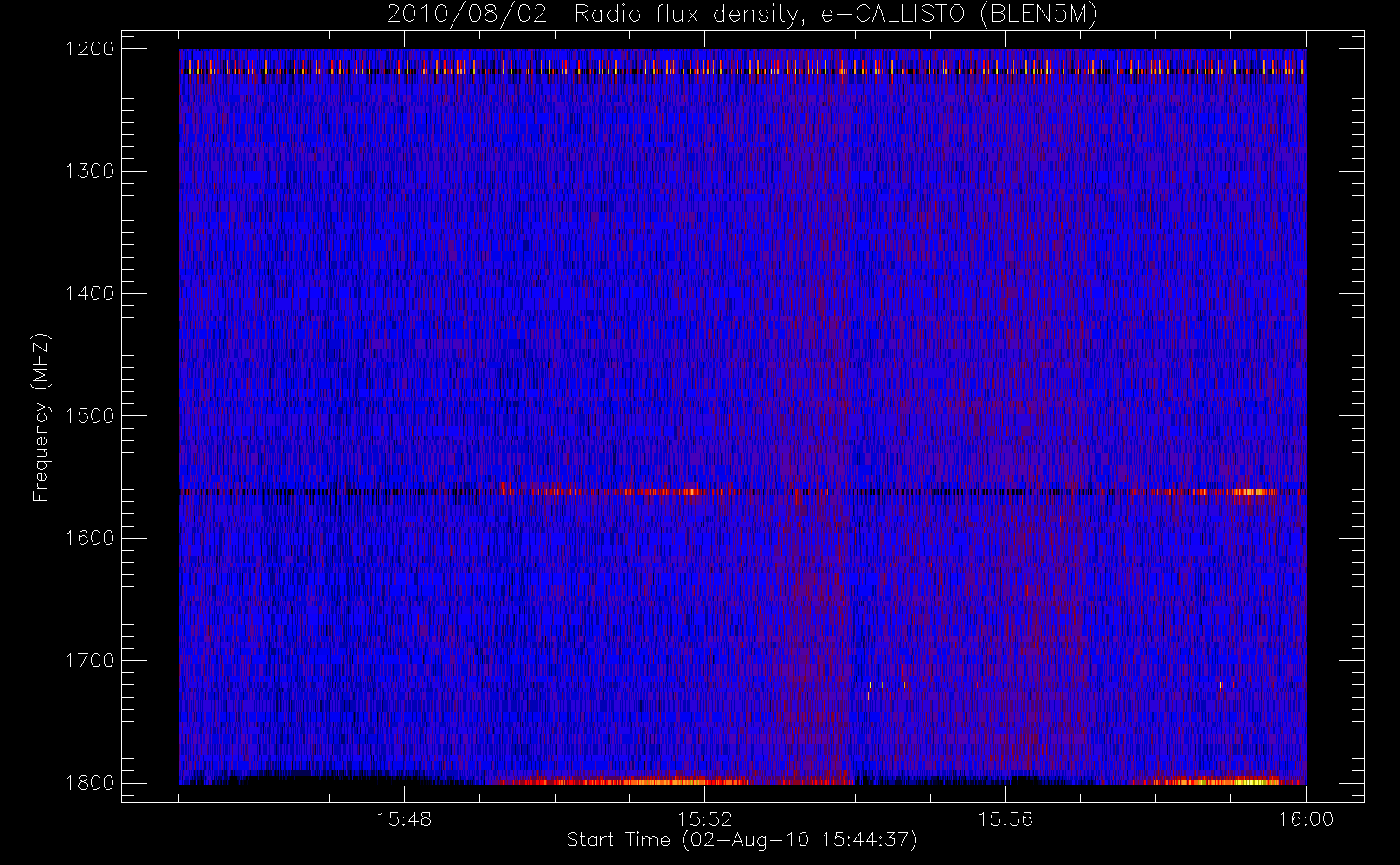Click the 1800 frequency tick label
The width and height of the screenshot is (1400, 865).
point(90,783)
